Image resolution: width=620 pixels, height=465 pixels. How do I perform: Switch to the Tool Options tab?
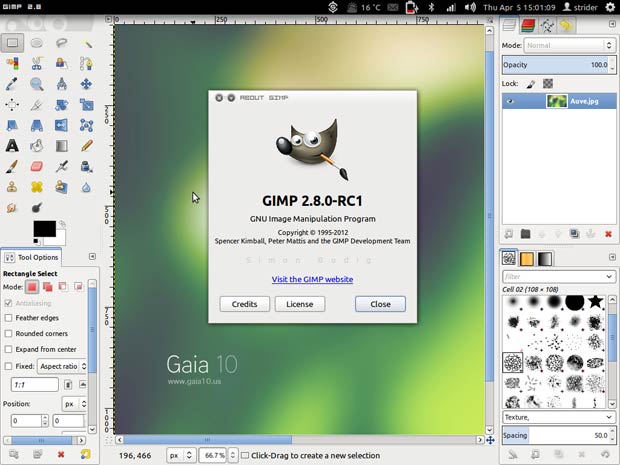click(31, 257)
